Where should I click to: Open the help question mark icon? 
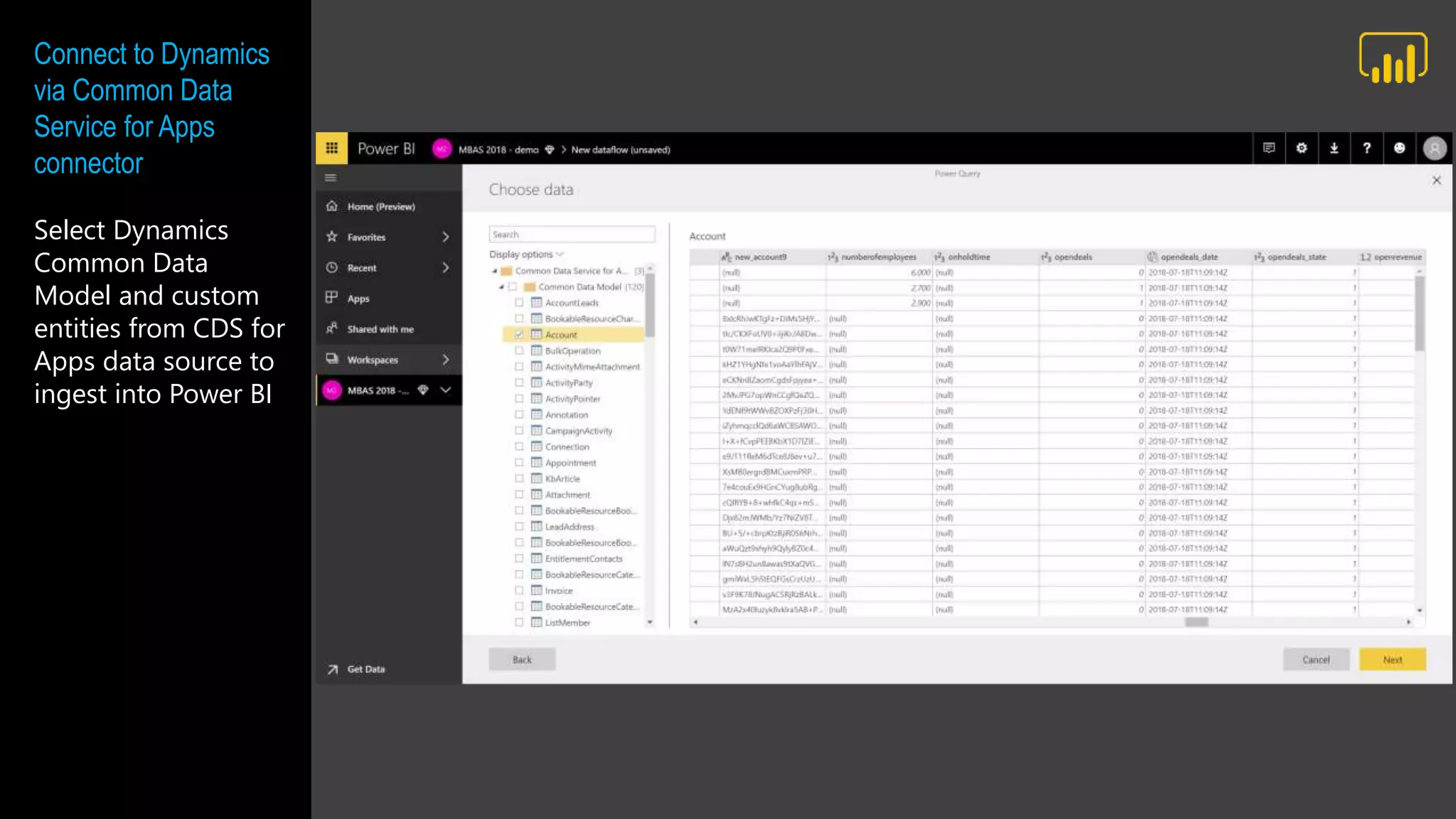pos(1366,148)
